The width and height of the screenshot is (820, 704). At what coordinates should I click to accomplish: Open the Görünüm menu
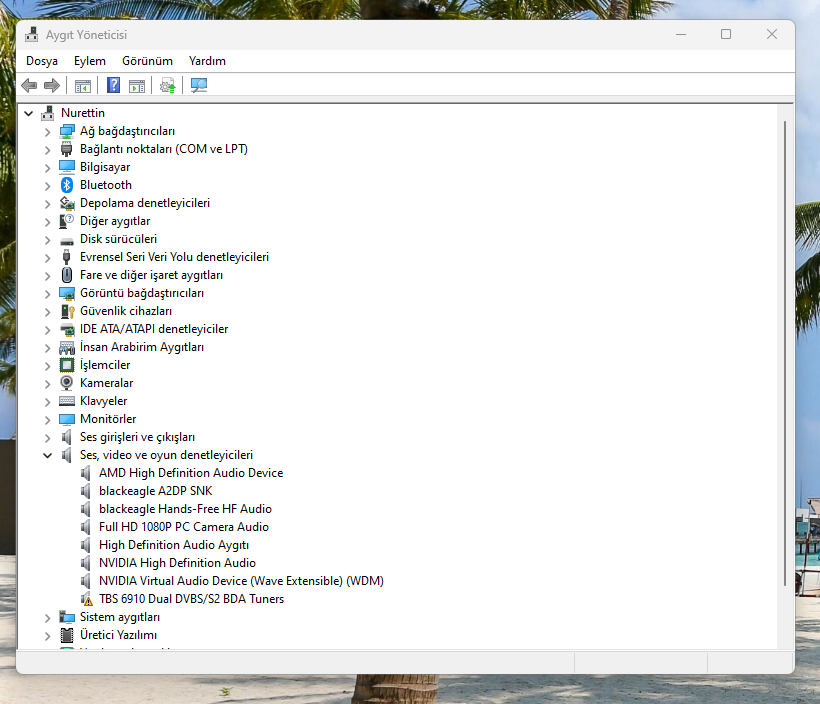point(147,61)
